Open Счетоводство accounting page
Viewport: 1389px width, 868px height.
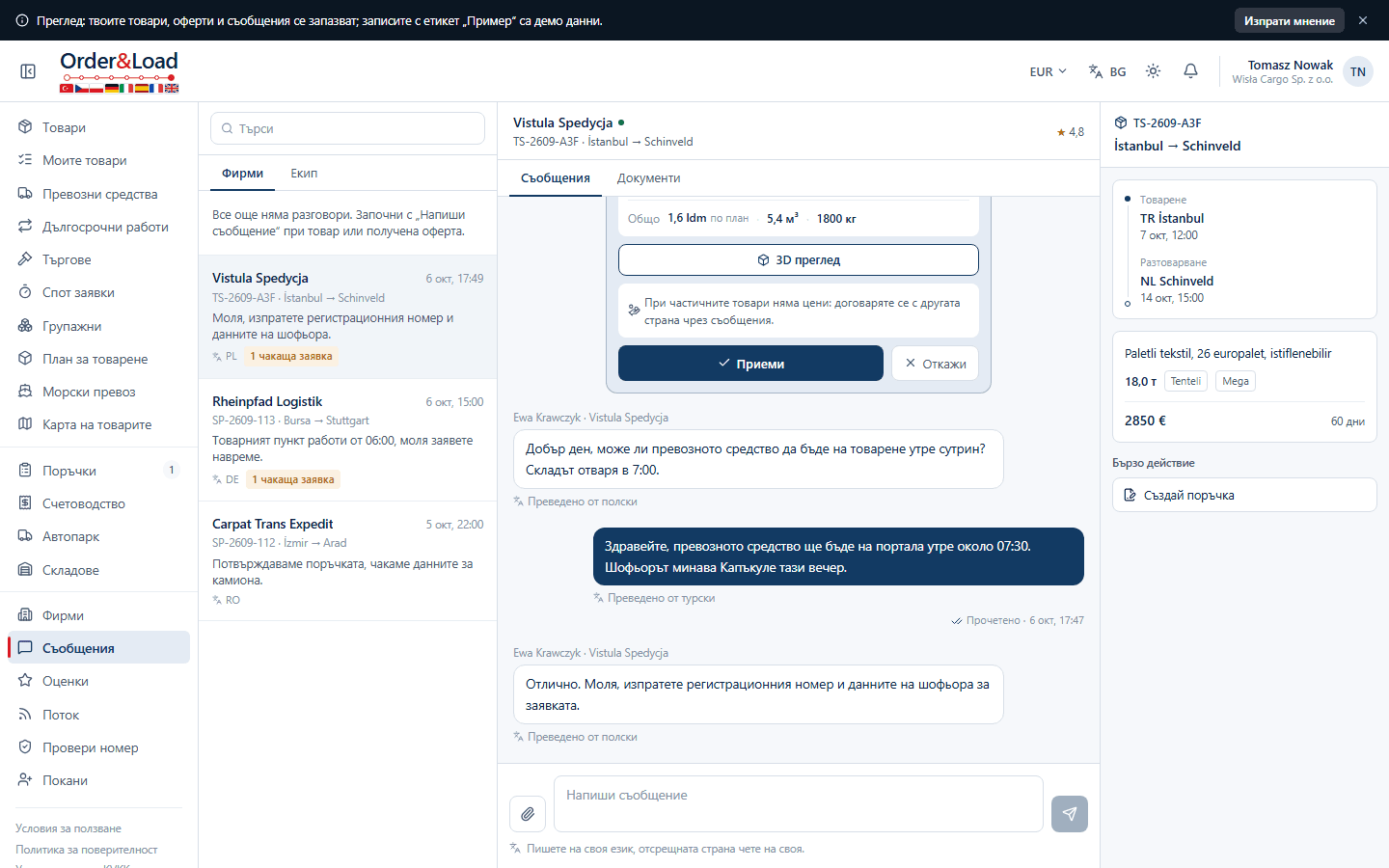(98, 503)
